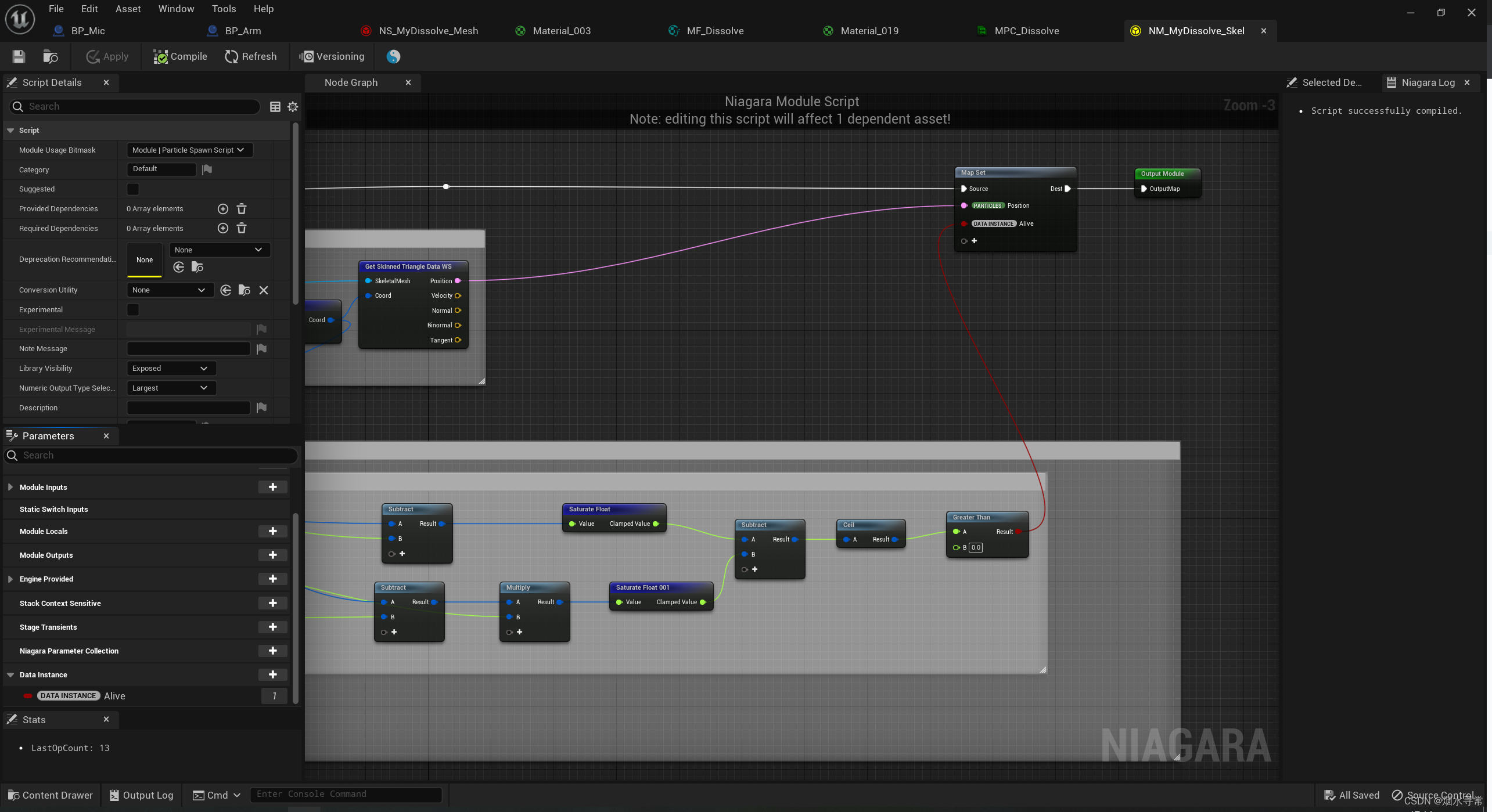Open the Output Log panel
Image resolution: width=1492 pixels, height=812 pixels.
pos(141,795)
